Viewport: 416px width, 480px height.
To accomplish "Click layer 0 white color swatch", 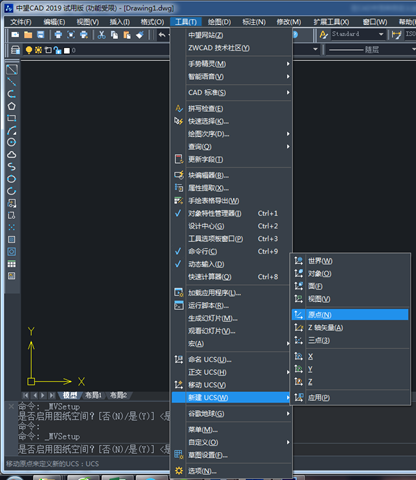I will [67, 50].
